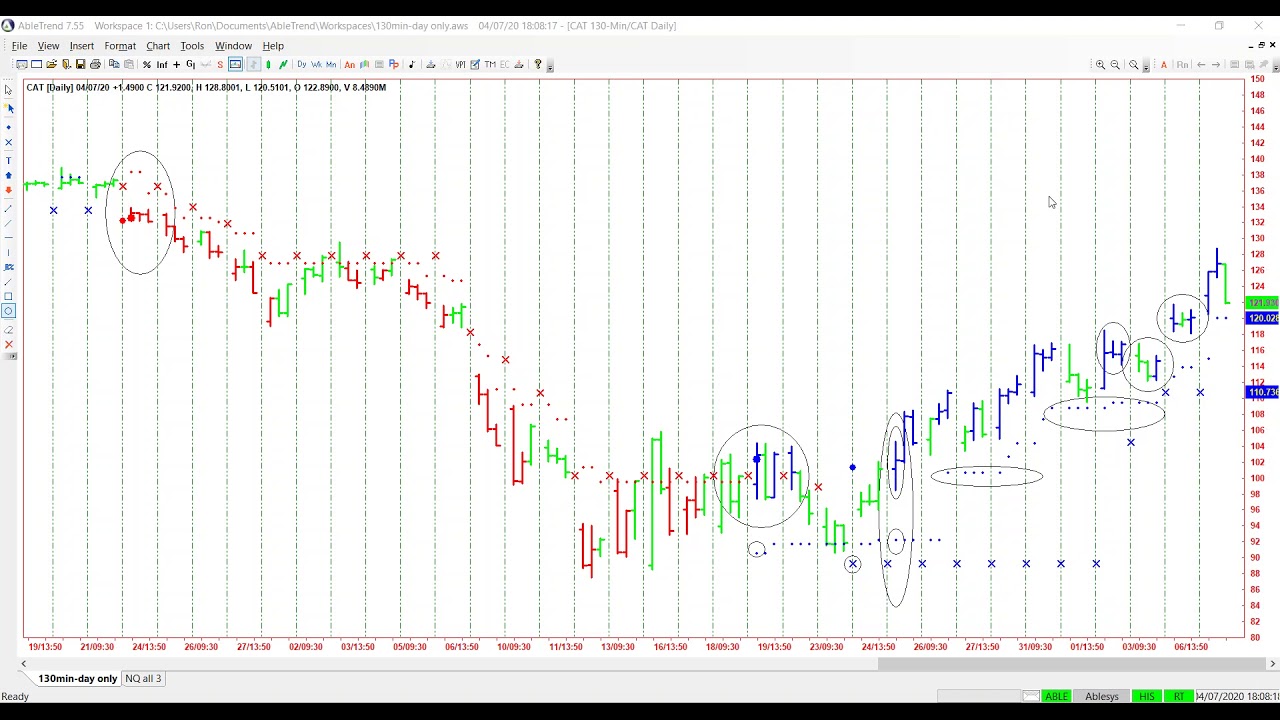Click the help question-mark icon
1280x720 pixels.
538,65
